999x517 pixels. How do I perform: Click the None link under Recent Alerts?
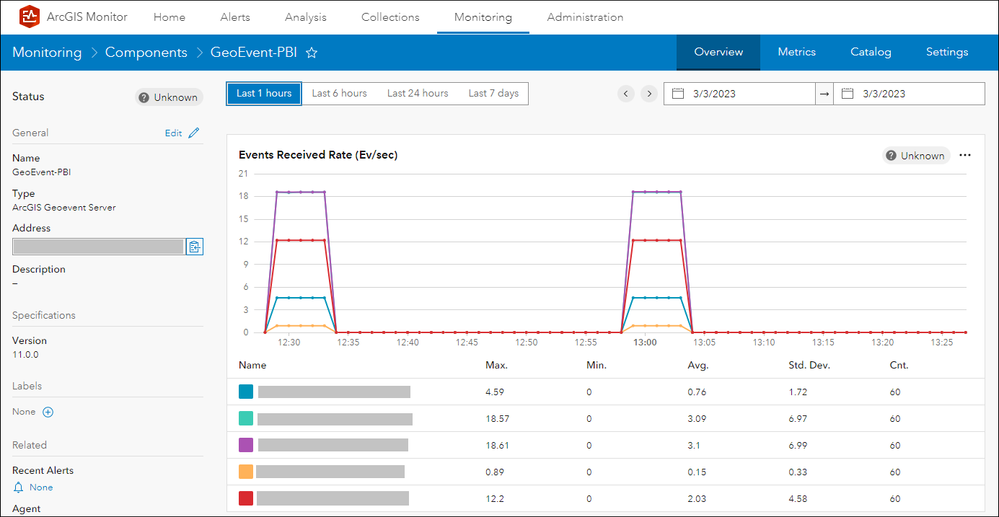pos(41,488)
